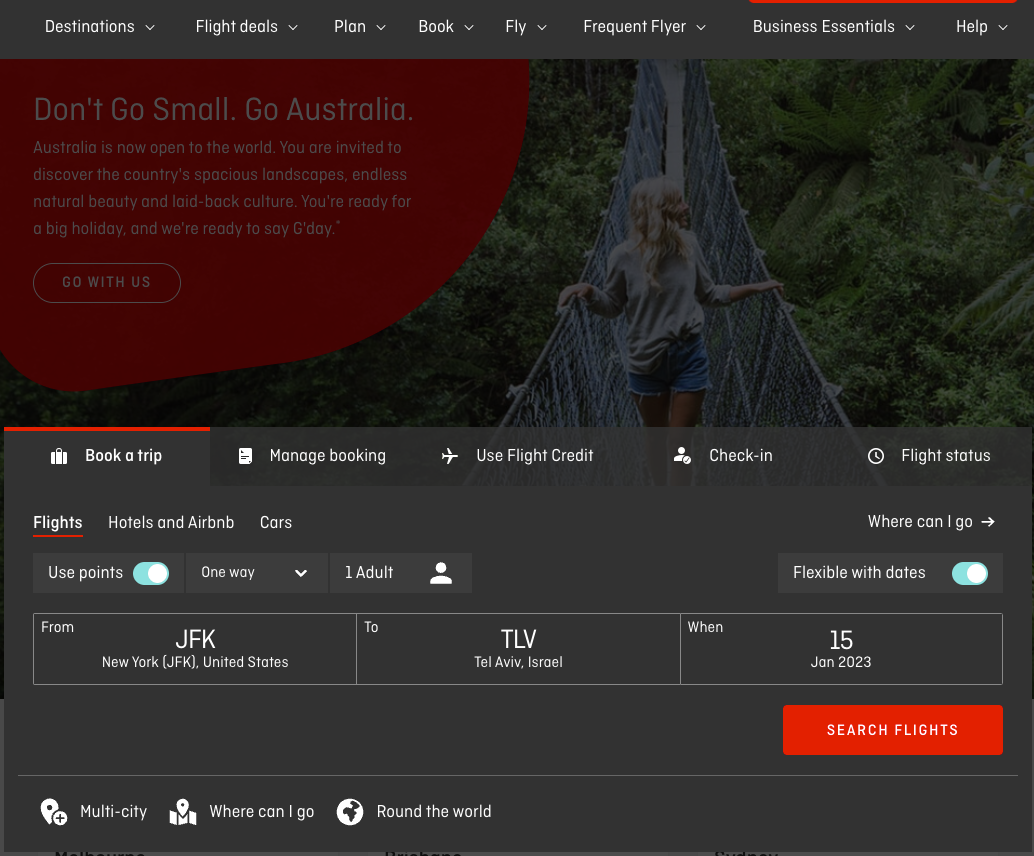Switch to Hotels and Airbnb tab
Image resolution: width=1034 pixels, height=856 pixels.
171,523
